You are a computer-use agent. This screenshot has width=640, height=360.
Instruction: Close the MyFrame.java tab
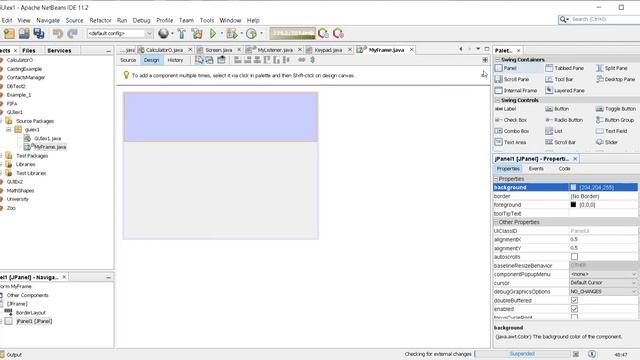click(x=411, y=50)
